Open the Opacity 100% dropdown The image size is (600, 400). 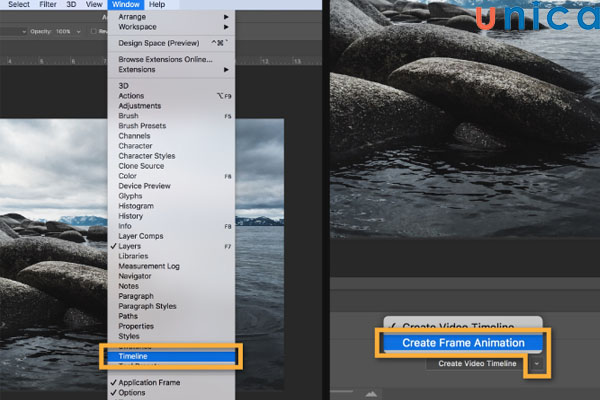coord(78,32)
